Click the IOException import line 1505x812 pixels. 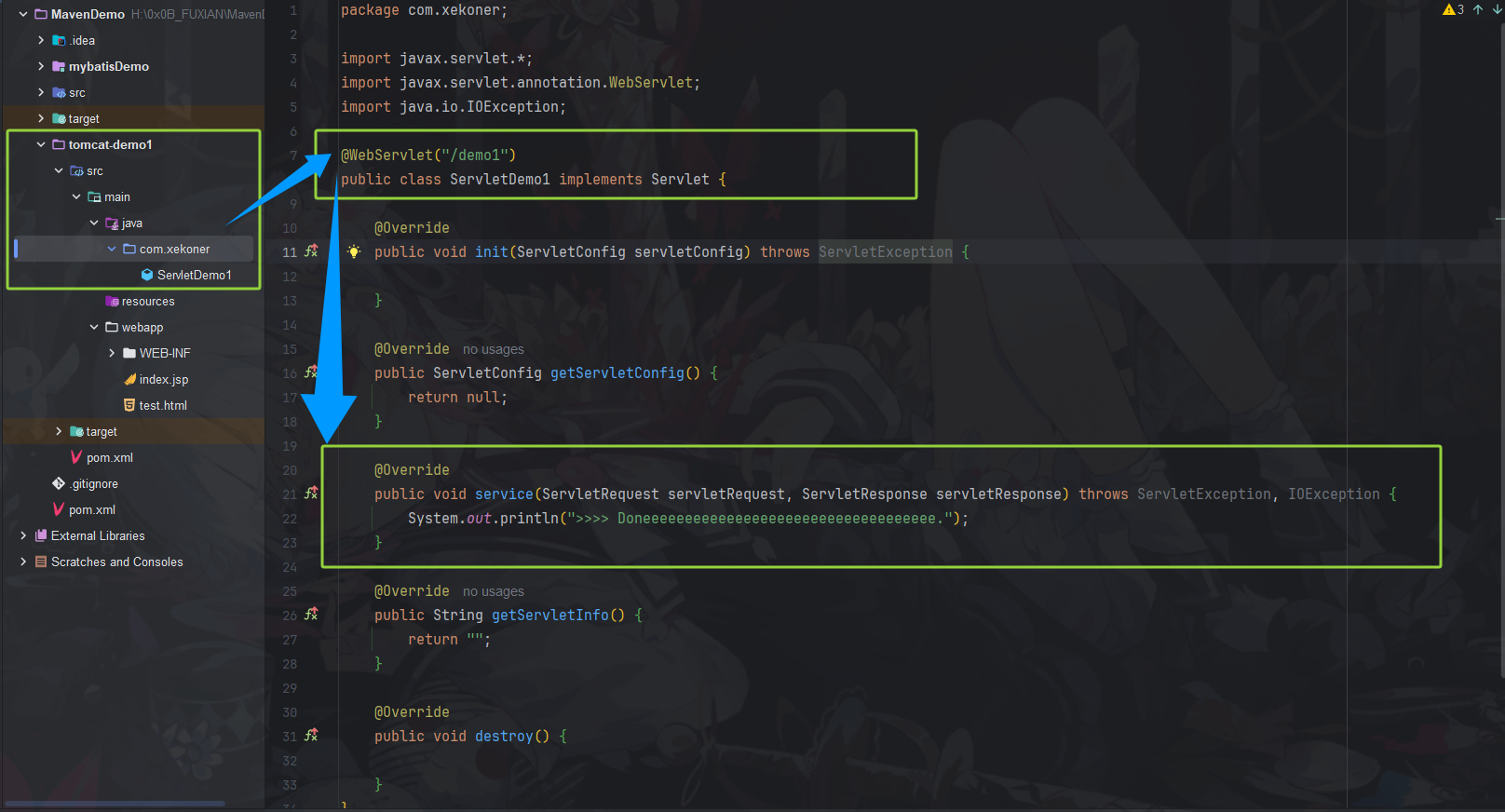click(454, 107)
